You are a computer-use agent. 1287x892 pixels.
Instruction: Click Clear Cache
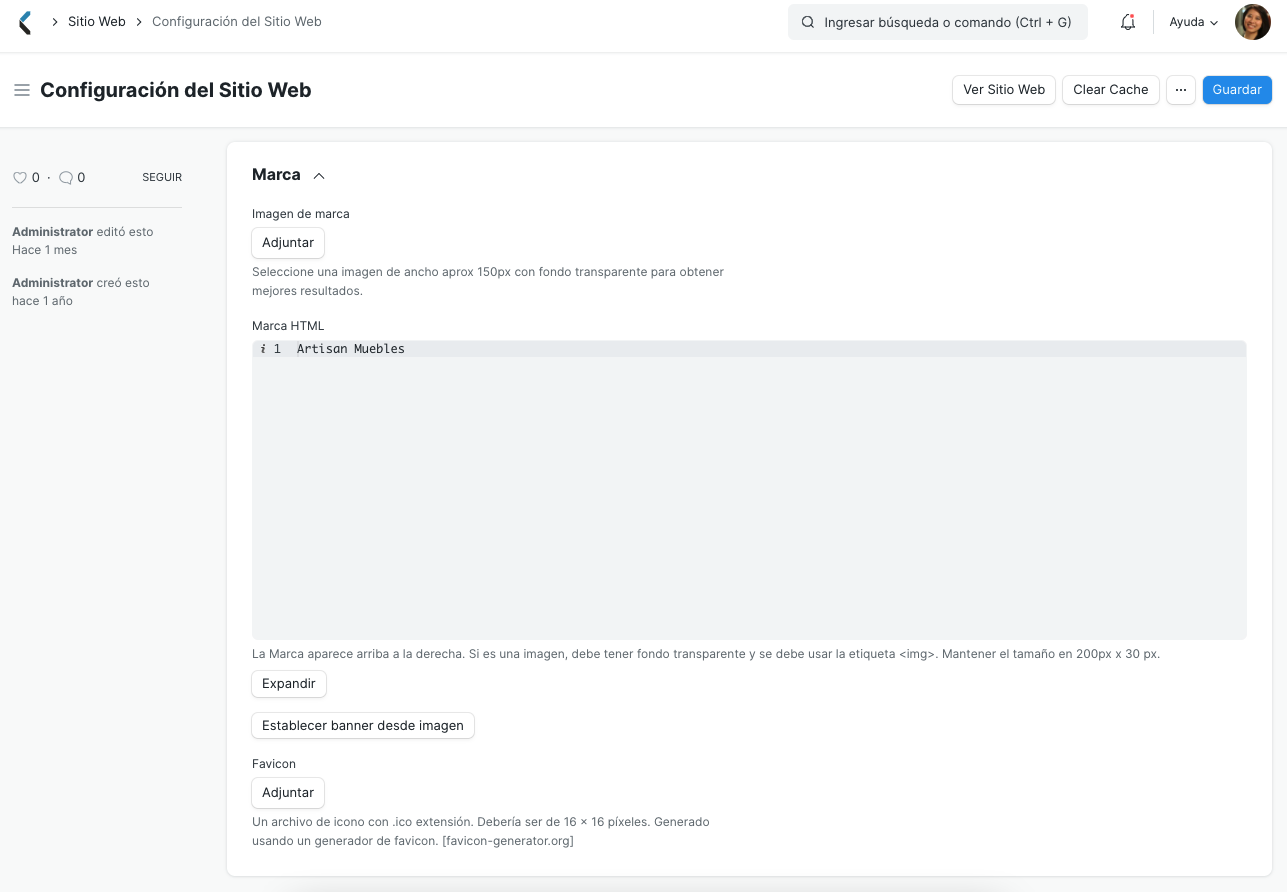click(1110, 90)
